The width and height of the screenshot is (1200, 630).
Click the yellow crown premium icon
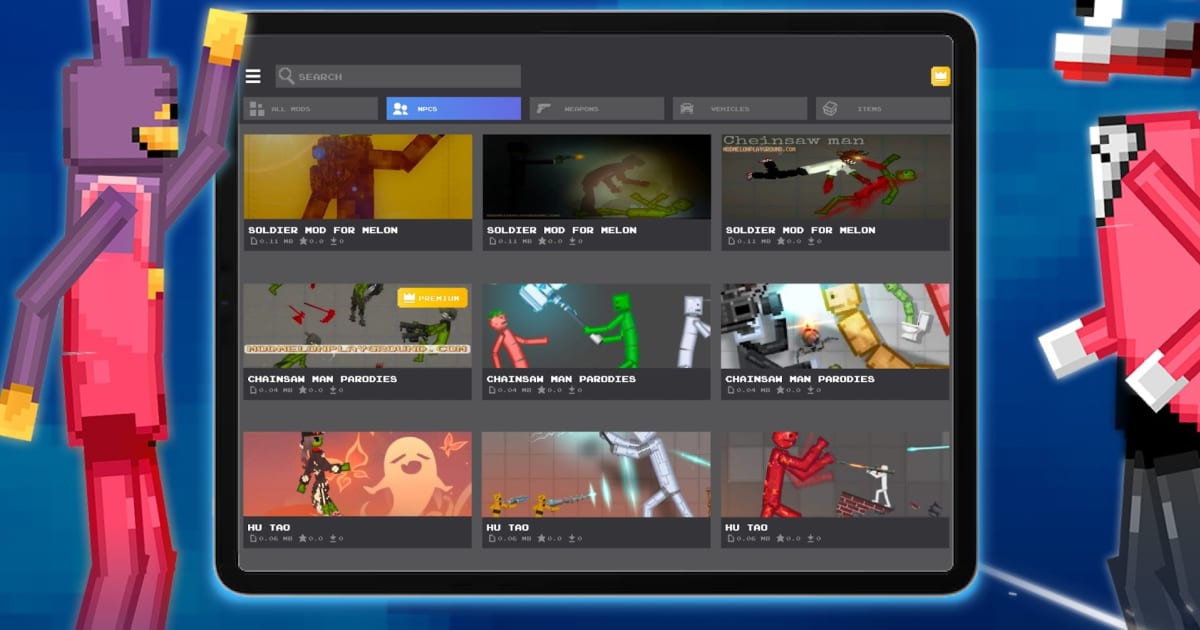pyautogui.click(x=940, y=76)
